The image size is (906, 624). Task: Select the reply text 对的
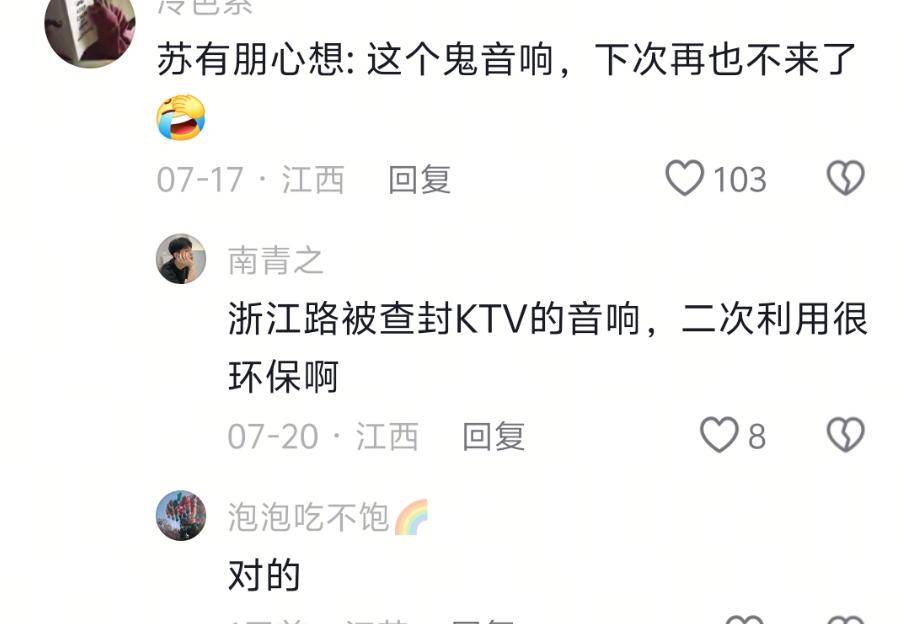click(264, 575)
